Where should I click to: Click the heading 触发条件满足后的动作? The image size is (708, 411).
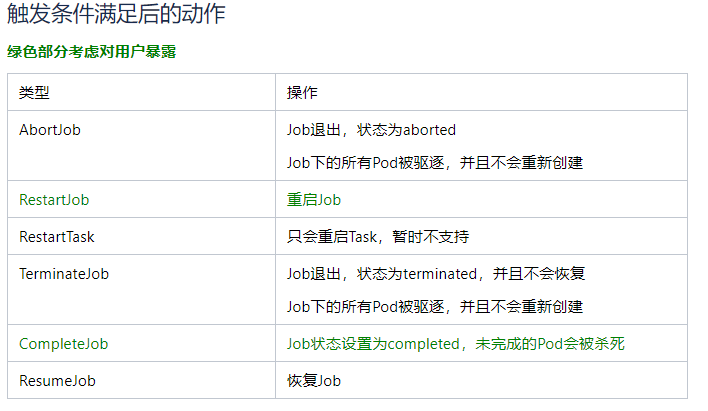pos(116,13)
